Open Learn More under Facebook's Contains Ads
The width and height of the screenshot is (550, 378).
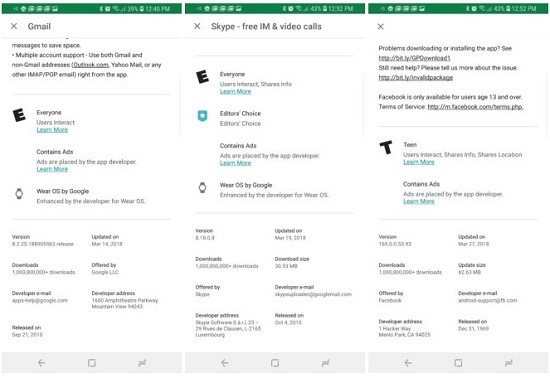coord(419,201)
